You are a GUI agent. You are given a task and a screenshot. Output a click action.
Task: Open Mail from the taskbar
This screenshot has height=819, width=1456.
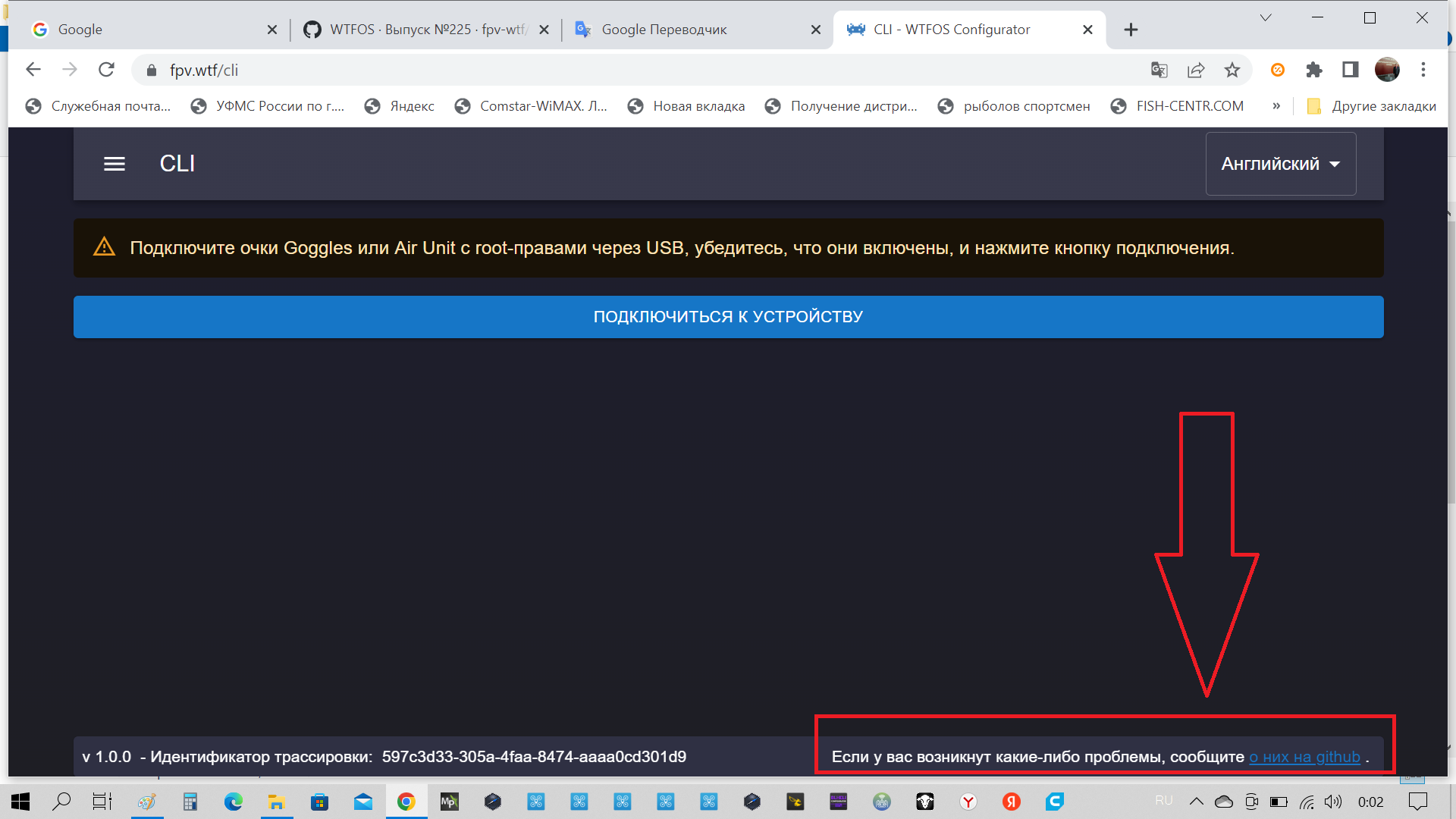[363, 802]
